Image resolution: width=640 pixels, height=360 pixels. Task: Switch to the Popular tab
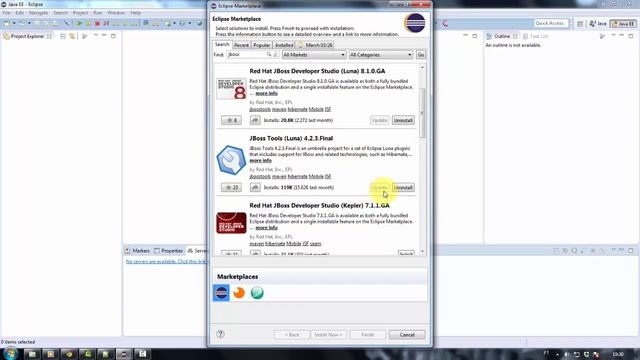click(x=262, y=45)
